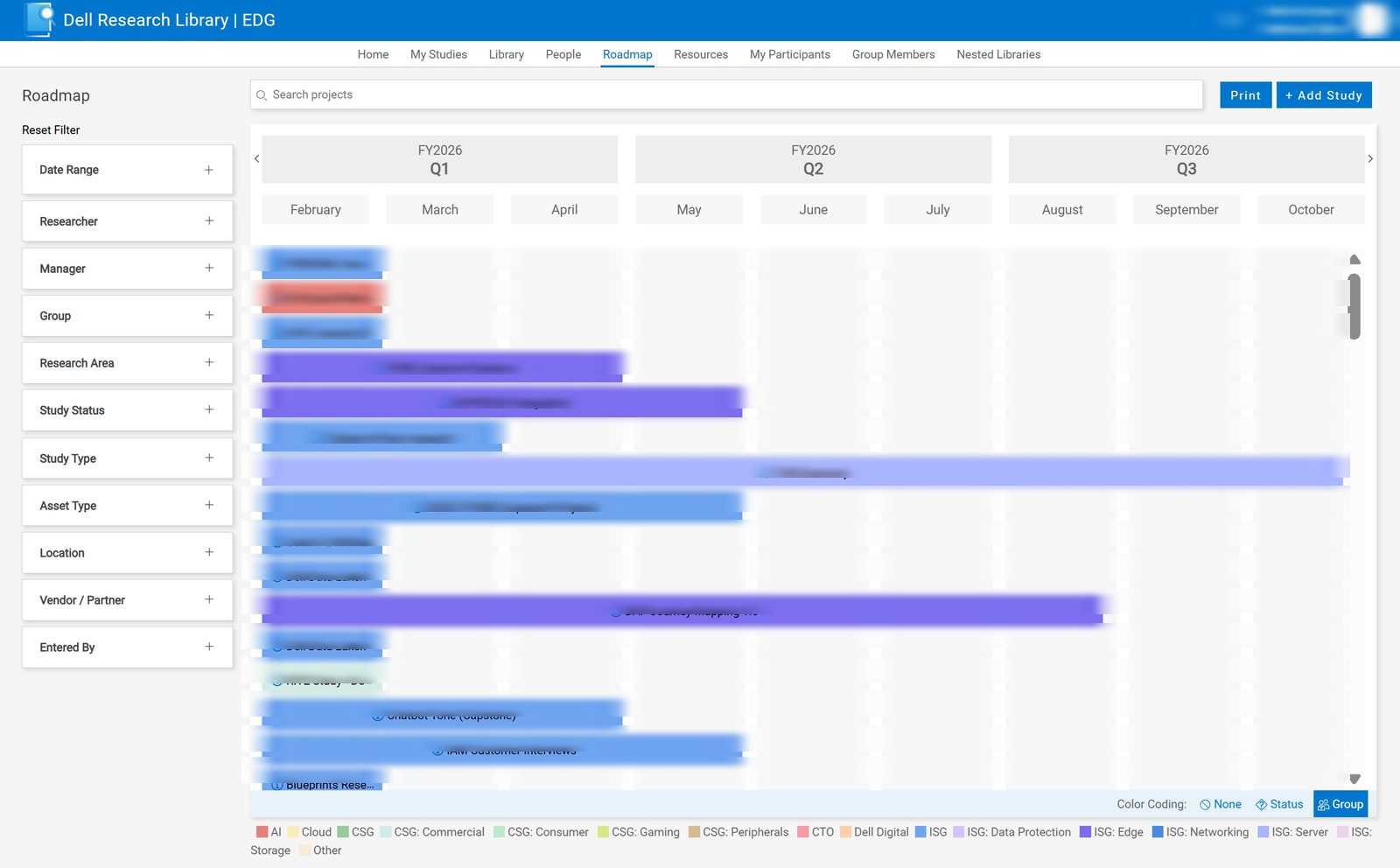Expand the Study Status filter
1400x868 pixels.
[209, 409]
